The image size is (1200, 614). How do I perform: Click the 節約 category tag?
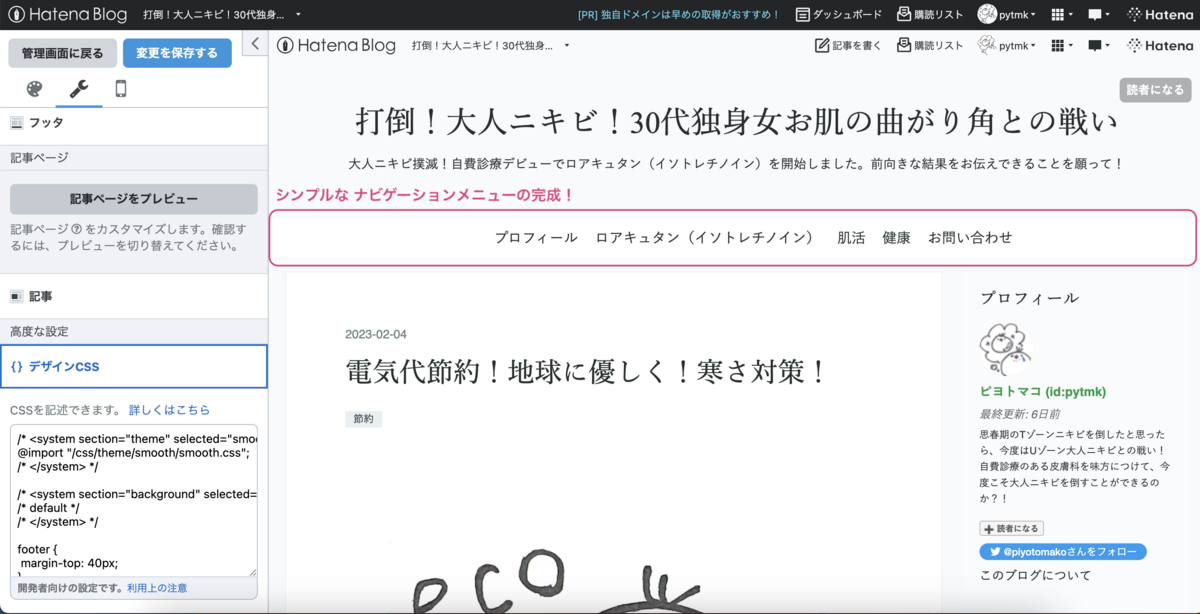tap(363, 420)
